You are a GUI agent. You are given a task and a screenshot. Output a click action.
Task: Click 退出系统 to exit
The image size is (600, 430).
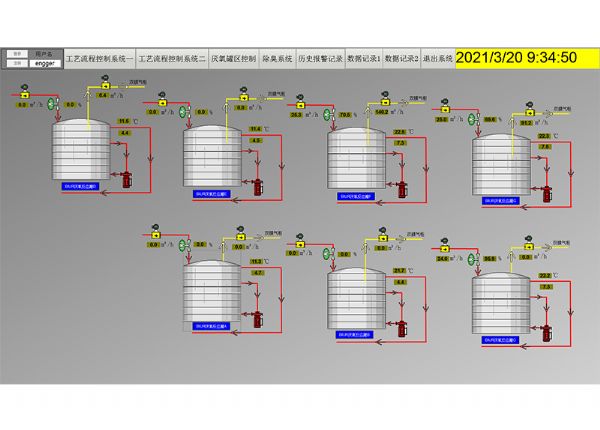tap(438, 59)
